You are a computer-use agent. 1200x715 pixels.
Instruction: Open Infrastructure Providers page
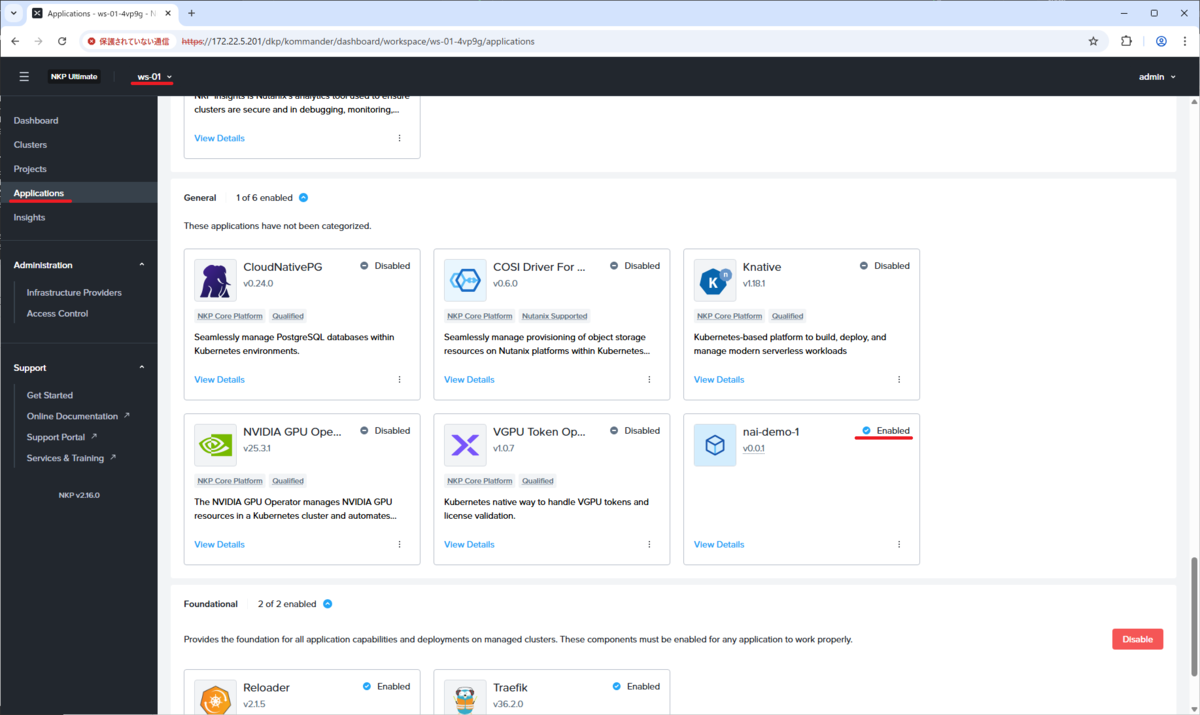(74, 293)
